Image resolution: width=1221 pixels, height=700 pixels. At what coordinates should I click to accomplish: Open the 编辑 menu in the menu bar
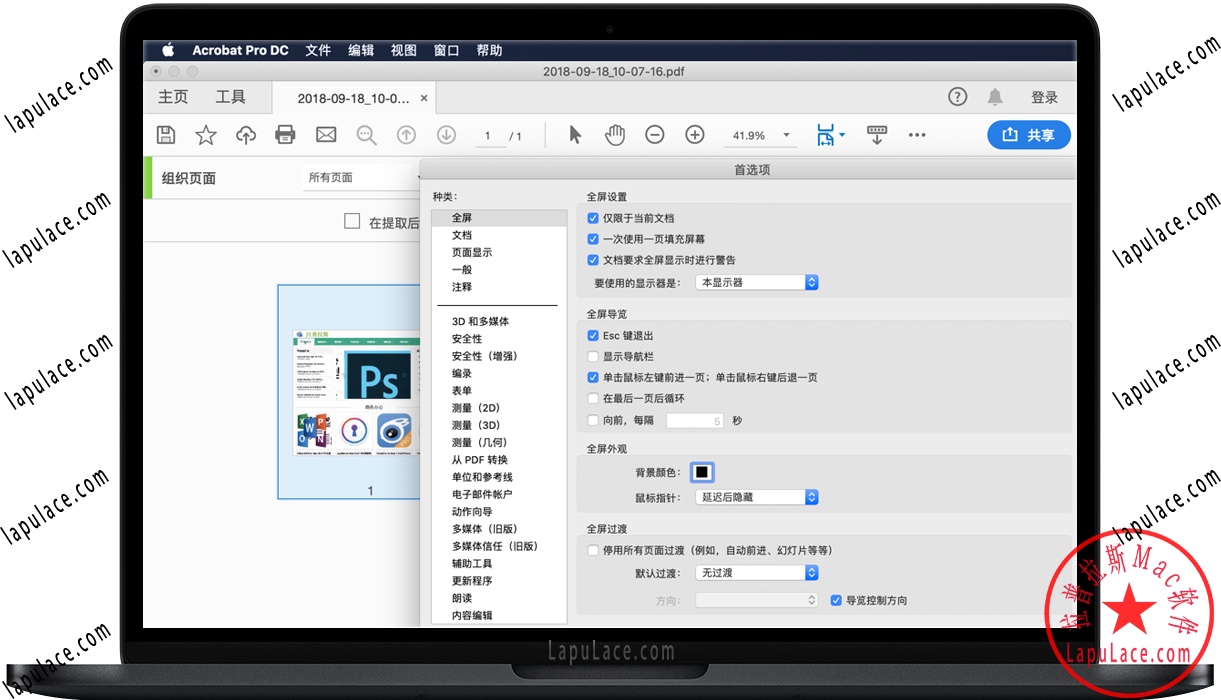click(360, 50)
